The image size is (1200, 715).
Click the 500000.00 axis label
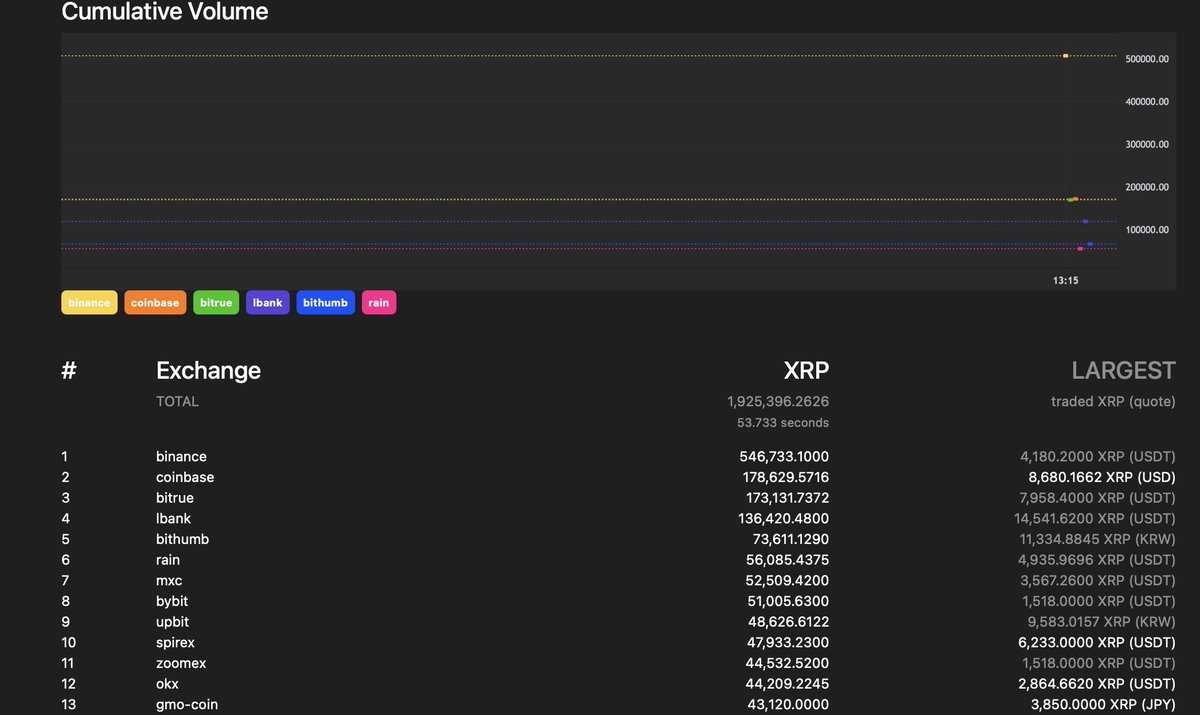click(1147, 59)
